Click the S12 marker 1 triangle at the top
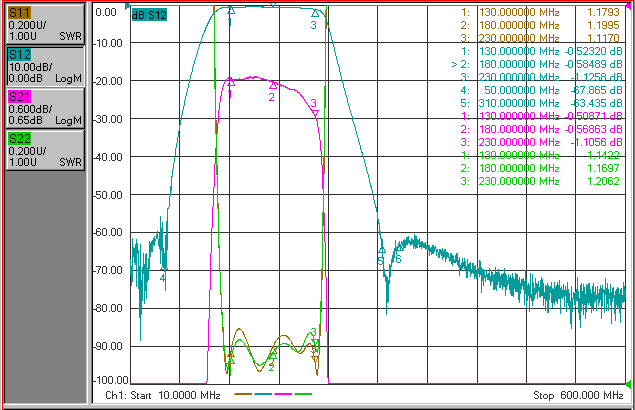Image resolution: width=635 pixels, height=410 pixels. click(x=231, y=10)
